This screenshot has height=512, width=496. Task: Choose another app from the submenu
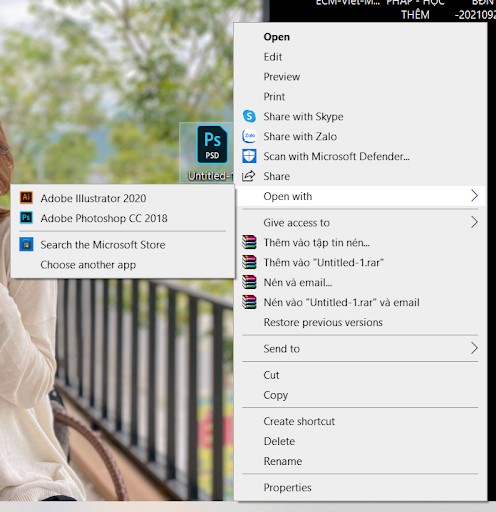(88, 265)
